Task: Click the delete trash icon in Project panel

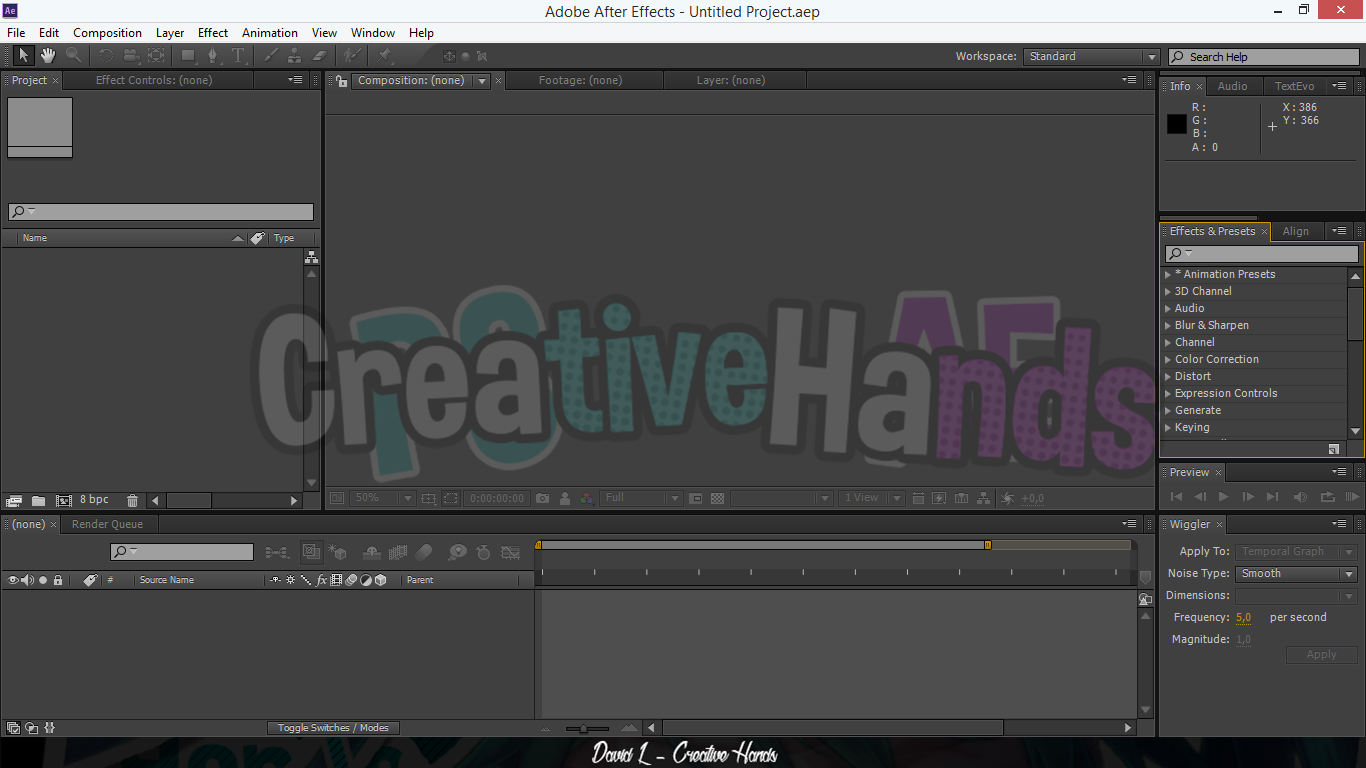Action: point(132,500)
